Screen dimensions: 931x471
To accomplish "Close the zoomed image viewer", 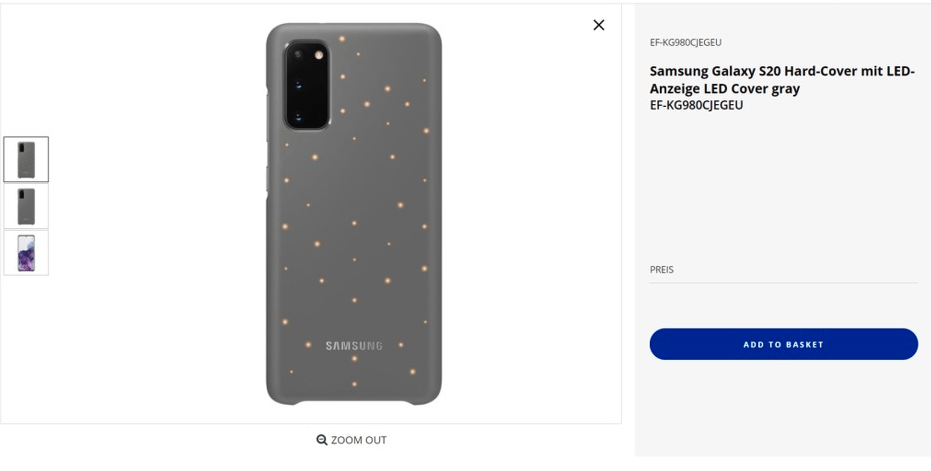I will click(598, 25).
